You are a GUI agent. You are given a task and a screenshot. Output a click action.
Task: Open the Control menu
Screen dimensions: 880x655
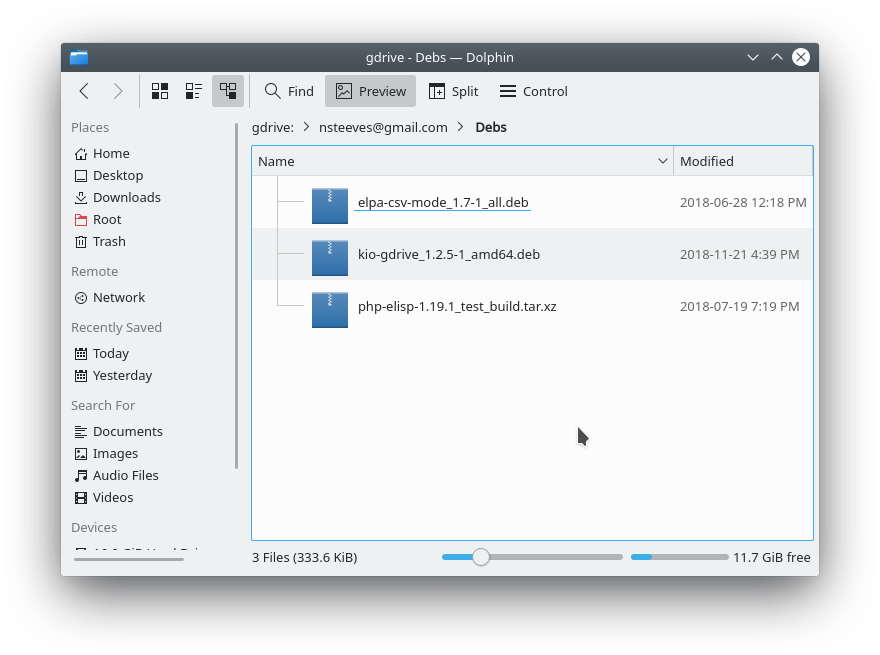tap(533, 91)
